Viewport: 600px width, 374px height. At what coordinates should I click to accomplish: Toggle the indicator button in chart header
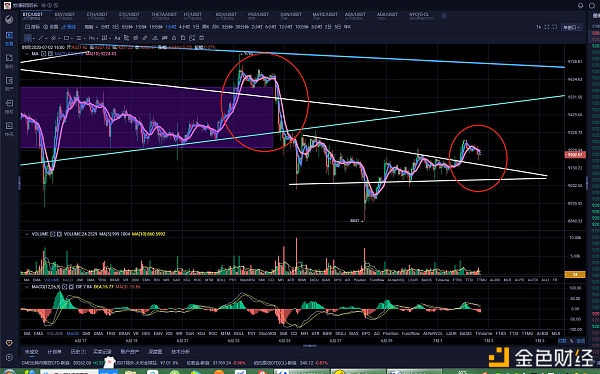(33, 27)
